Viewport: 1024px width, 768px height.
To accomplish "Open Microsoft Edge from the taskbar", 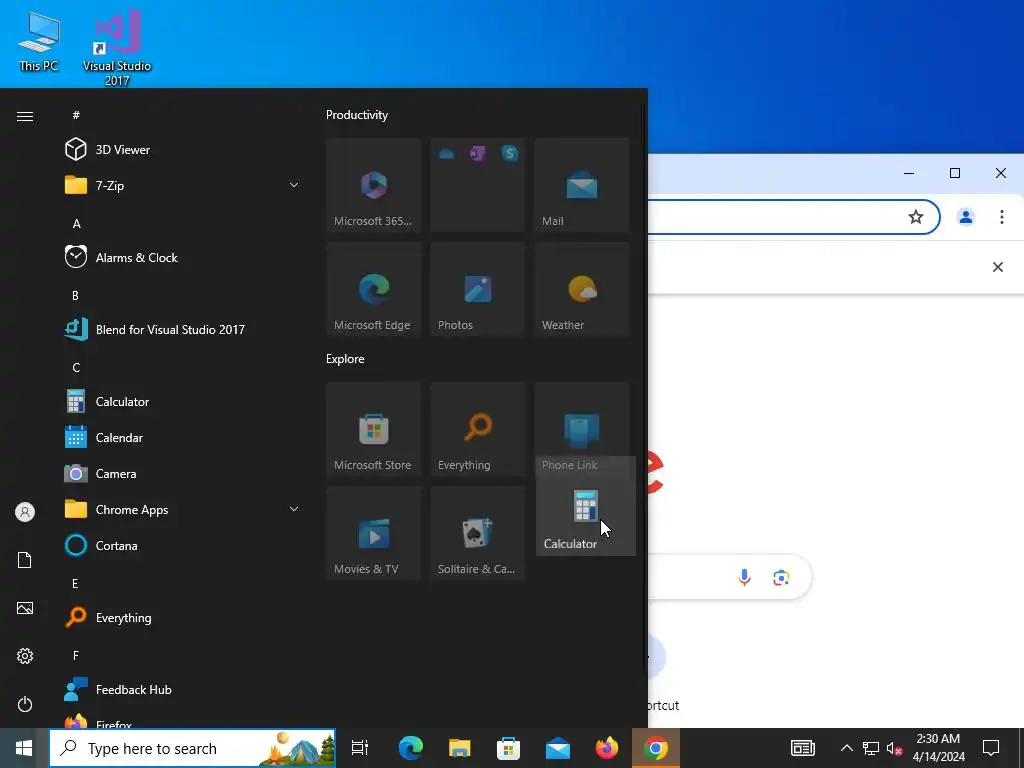I will point(411,748).
